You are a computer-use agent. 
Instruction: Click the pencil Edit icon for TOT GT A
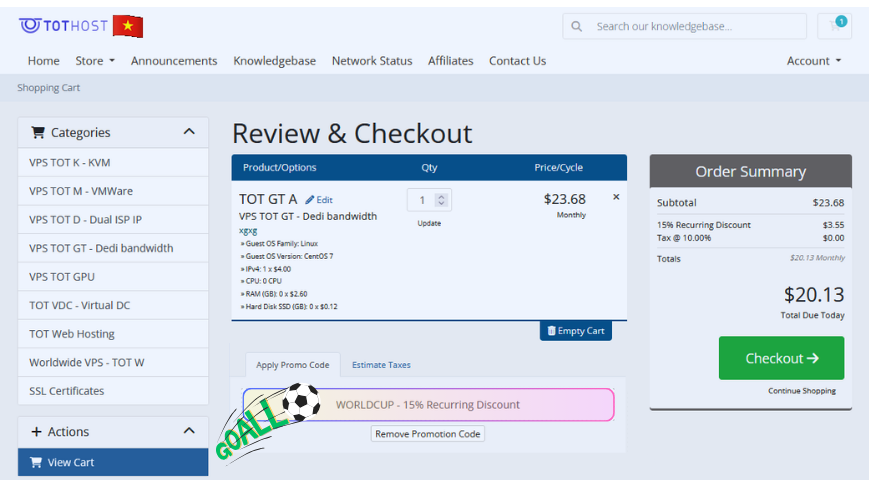(x=309, y=200)
